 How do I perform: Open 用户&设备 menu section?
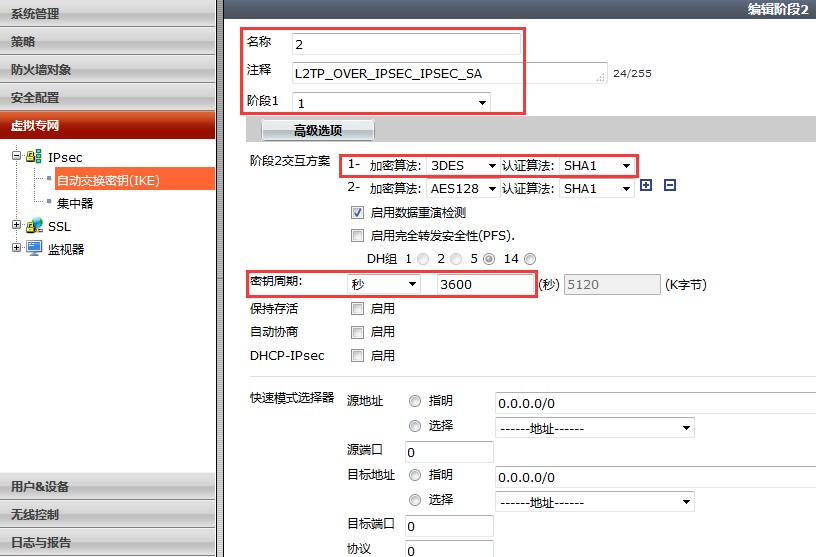pos(107,486)
